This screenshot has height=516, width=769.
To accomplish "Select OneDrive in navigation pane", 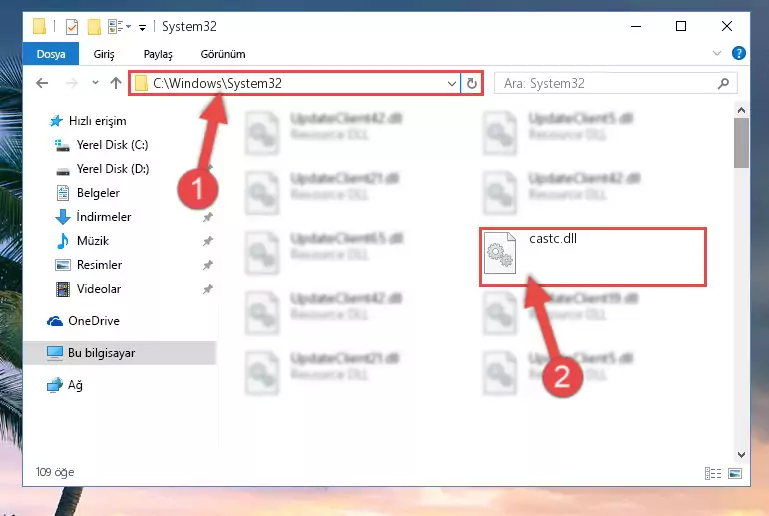I will pyautogui.click(x=83, y=321).
